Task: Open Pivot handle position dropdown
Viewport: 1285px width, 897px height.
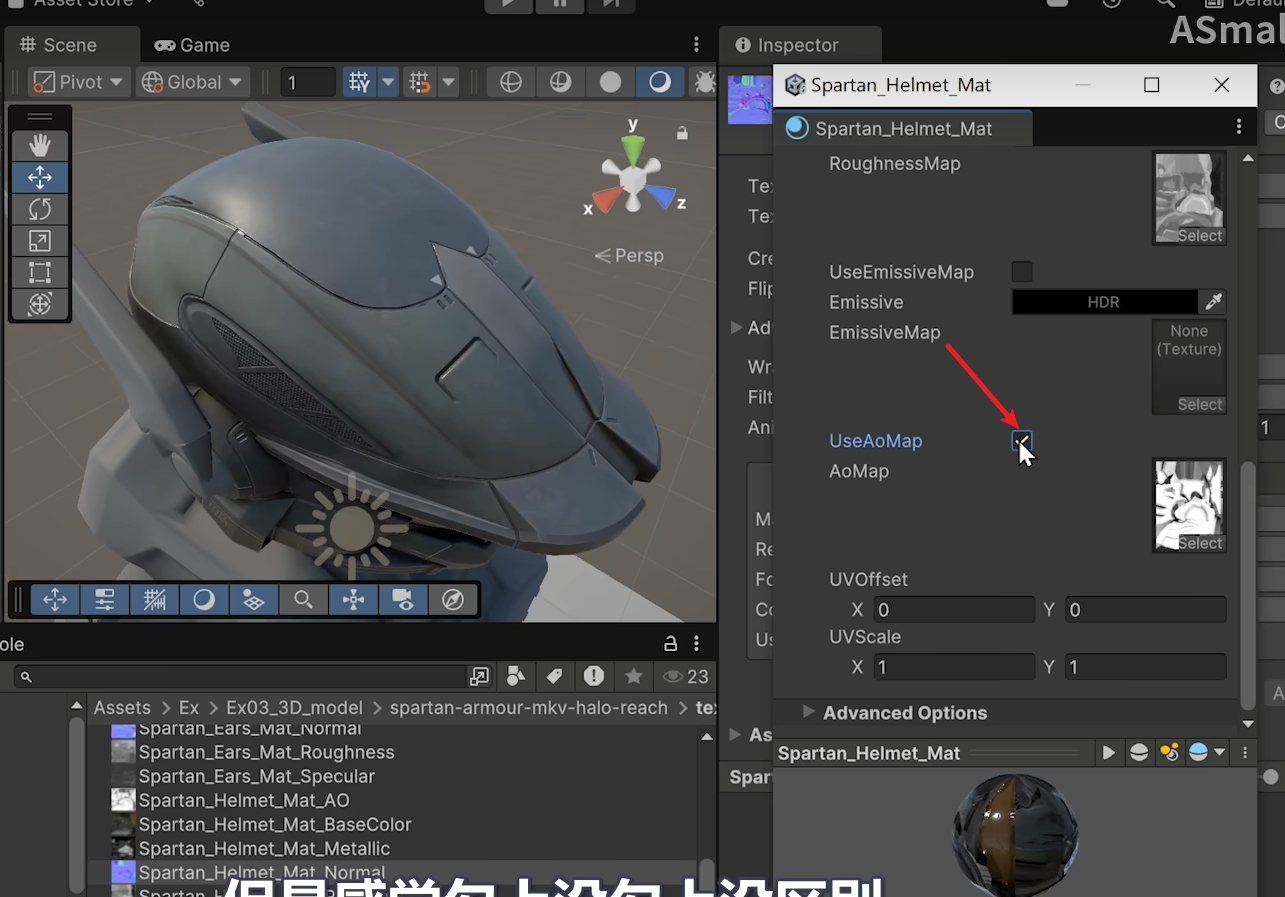Action: coord(78,82)
